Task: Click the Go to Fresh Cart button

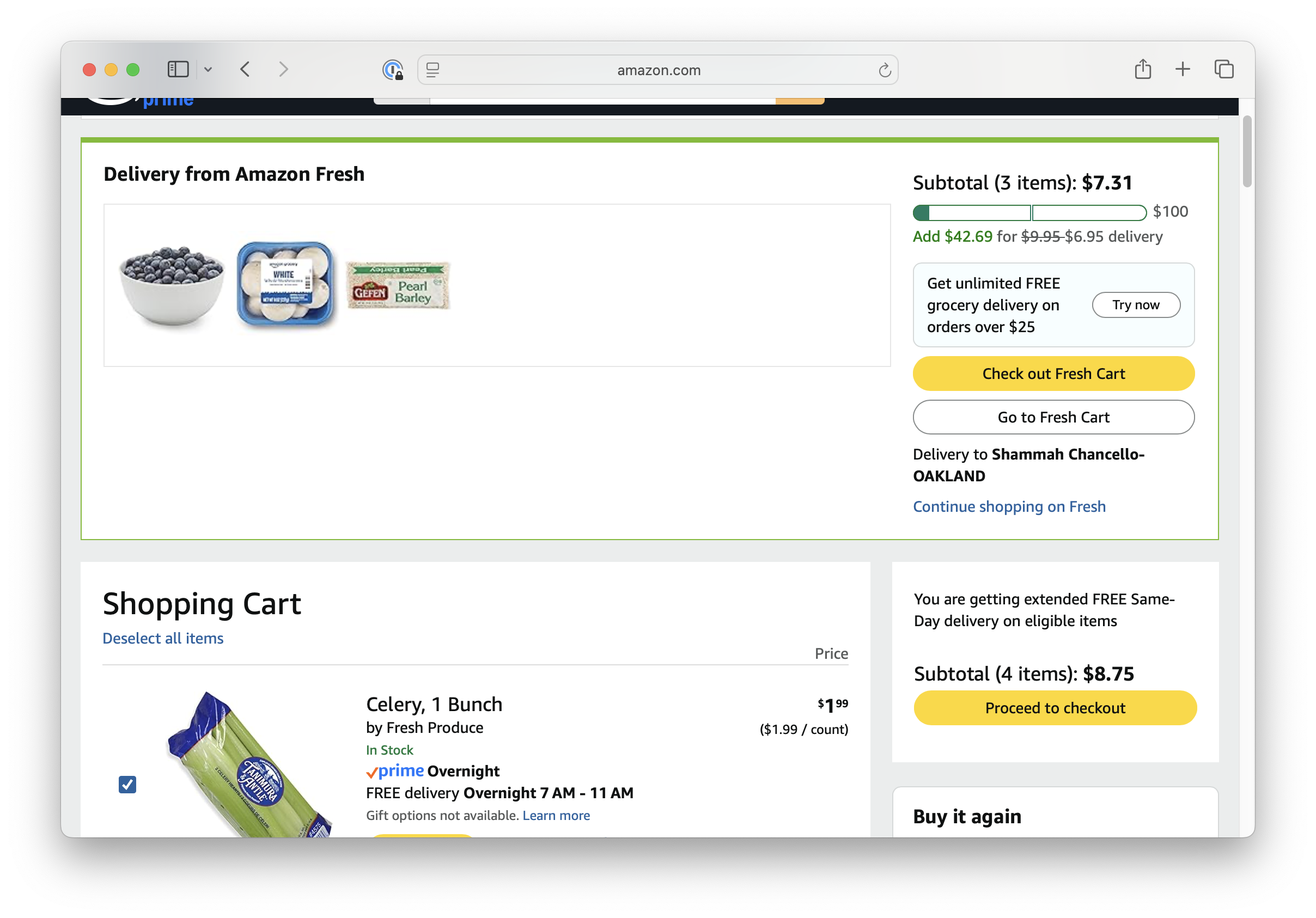Action: tap(1053, 417)
